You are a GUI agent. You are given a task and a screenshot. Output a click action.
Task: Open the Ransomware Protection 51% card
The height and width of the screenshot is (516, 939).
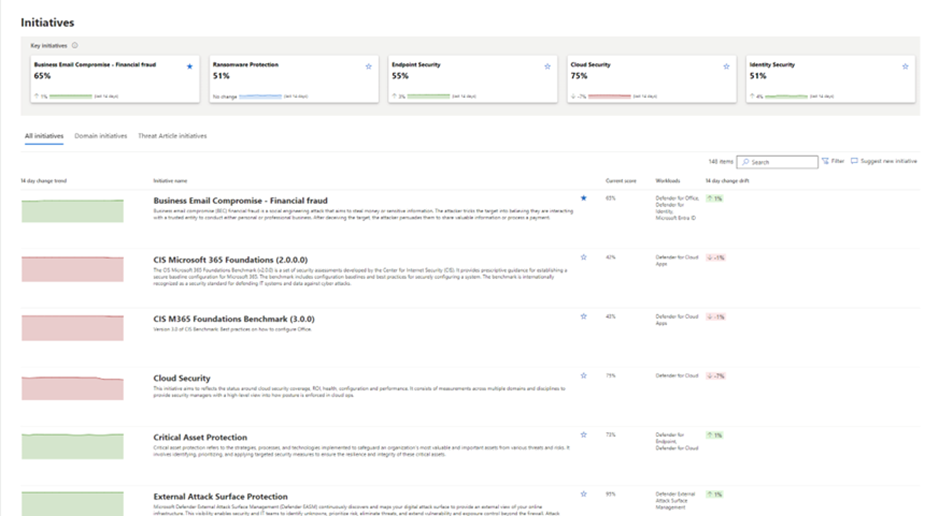tap(294, 79)
